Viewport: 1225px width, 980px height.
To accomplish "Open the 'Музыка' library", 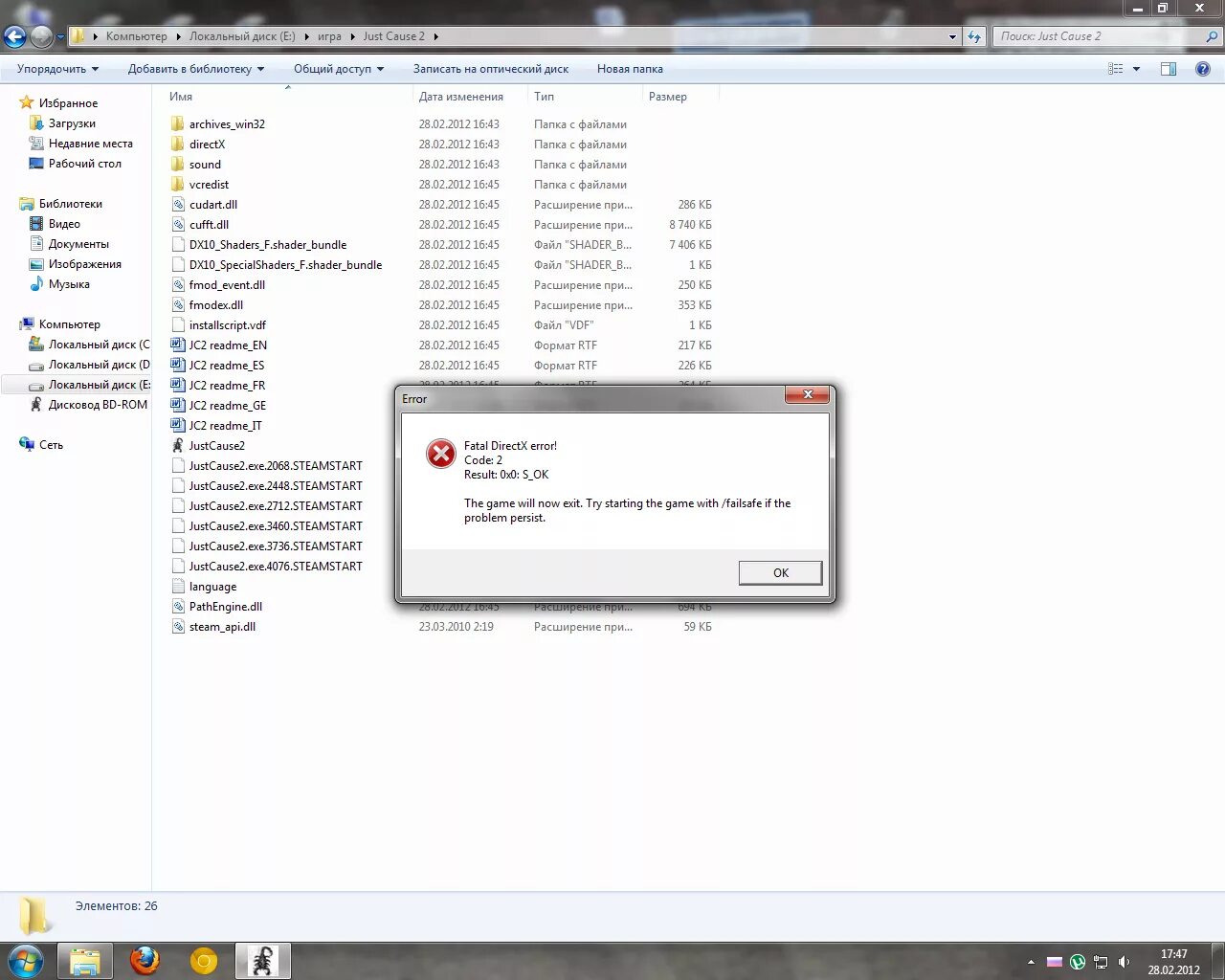I will coord(69,284).
